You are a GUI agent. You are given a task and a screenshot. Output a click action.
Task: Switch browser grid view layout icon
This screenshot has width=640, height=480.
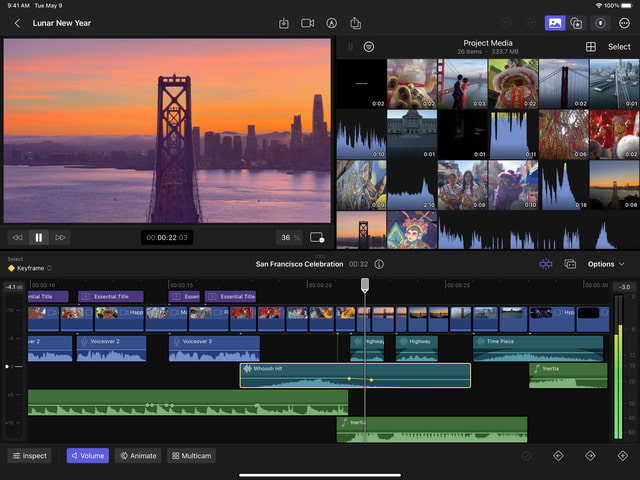point(591,47)
